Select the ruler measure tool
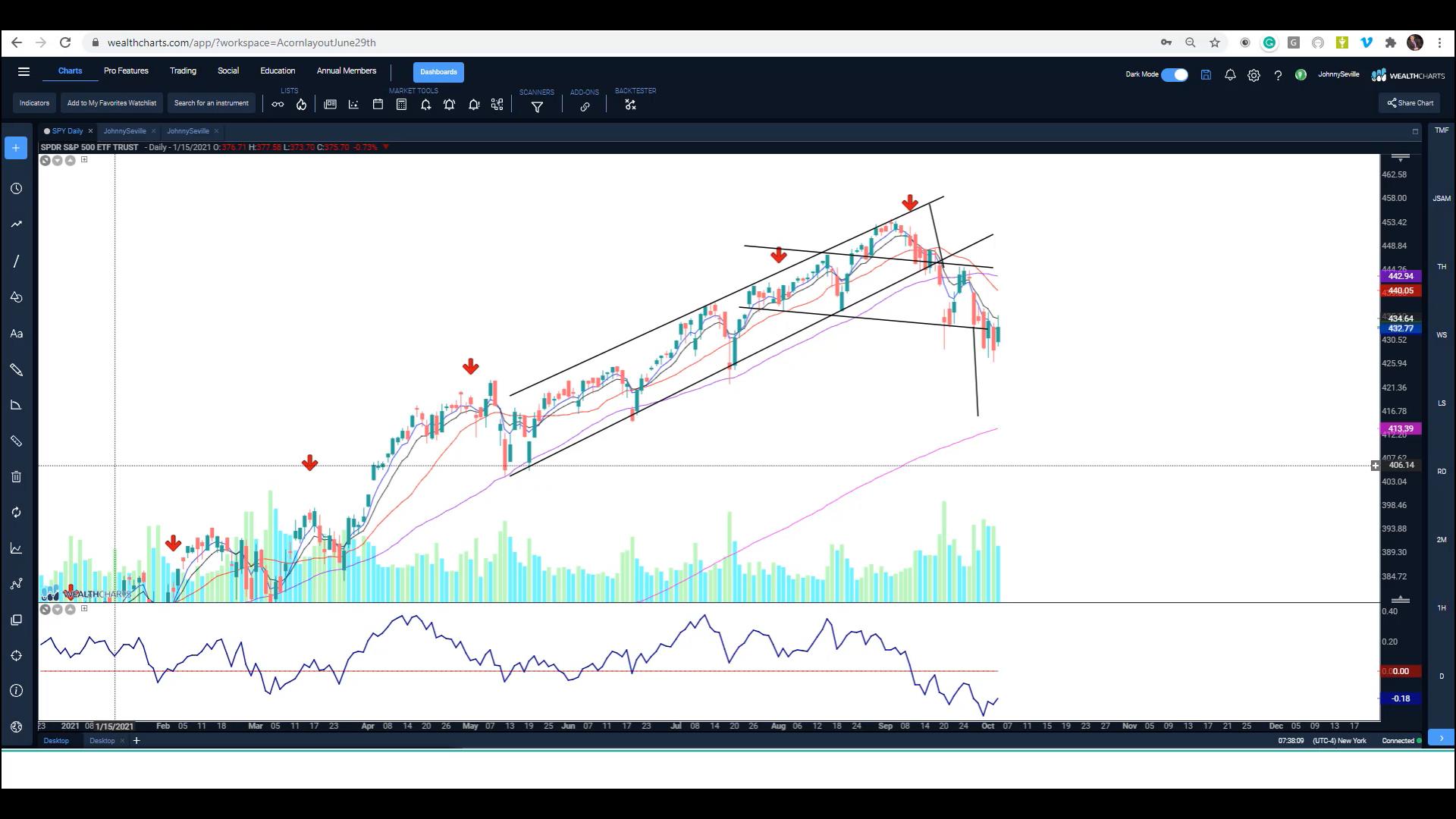The image size is (1456, 819). pos(16,441)
